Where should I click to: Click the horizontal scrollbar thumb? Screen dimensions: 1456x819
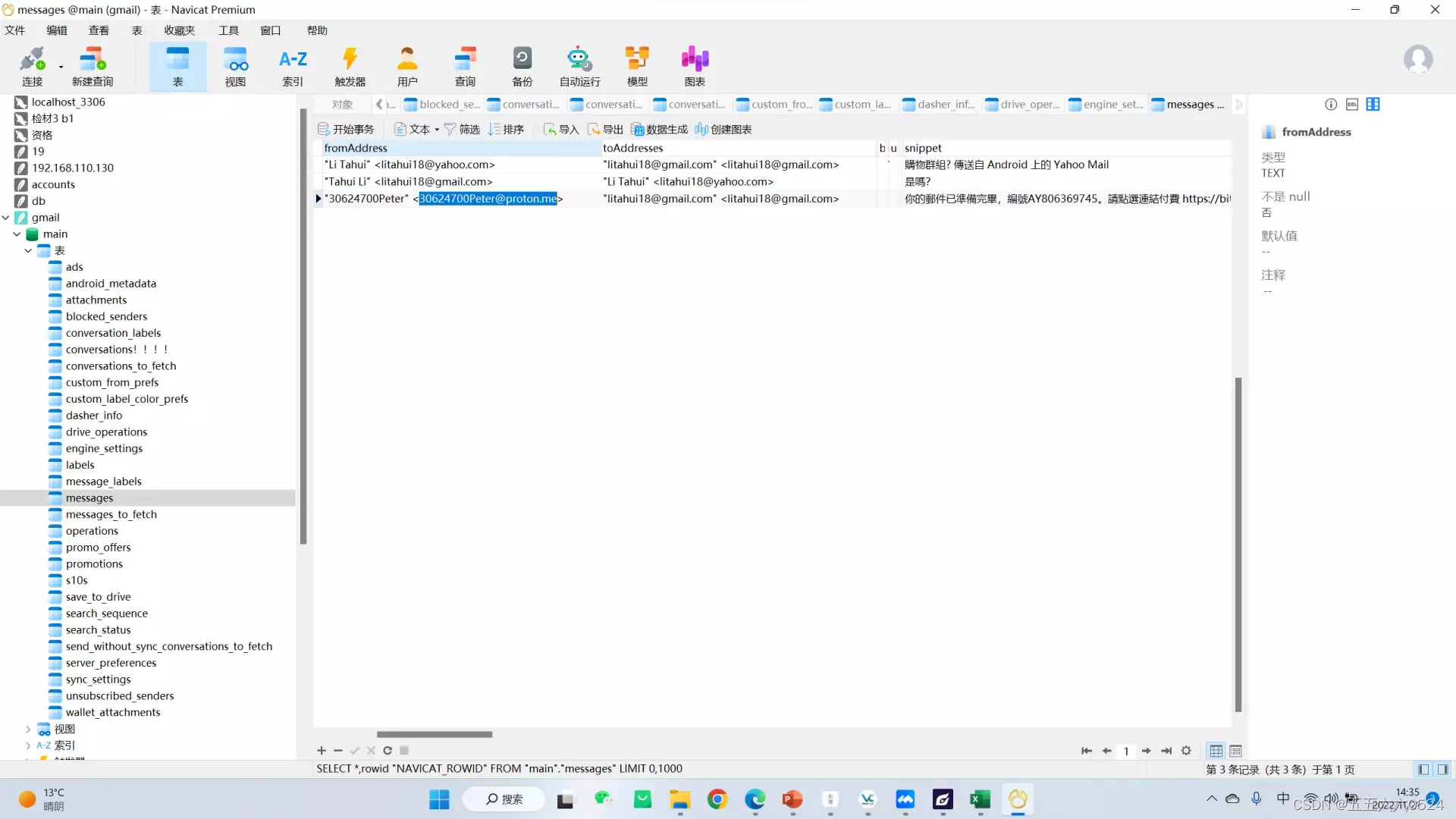[434, 734]
